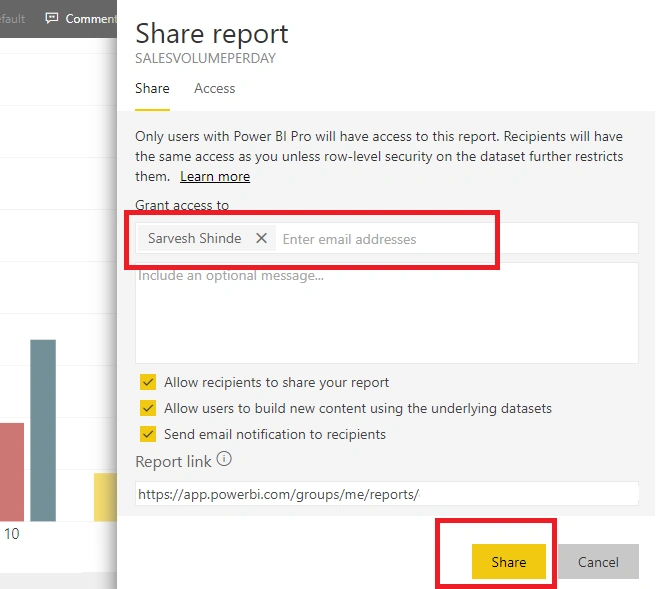Toggle Send email notification to recipients
The width and height of the screenshot is (656, 589).
tap(148, 434)
